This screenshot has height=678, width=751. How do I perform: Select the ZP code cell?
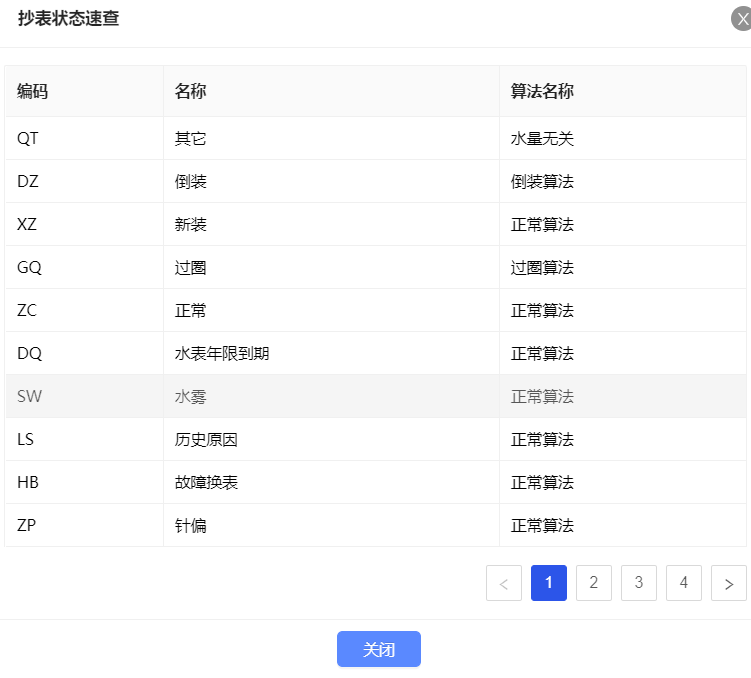point(84,525)
